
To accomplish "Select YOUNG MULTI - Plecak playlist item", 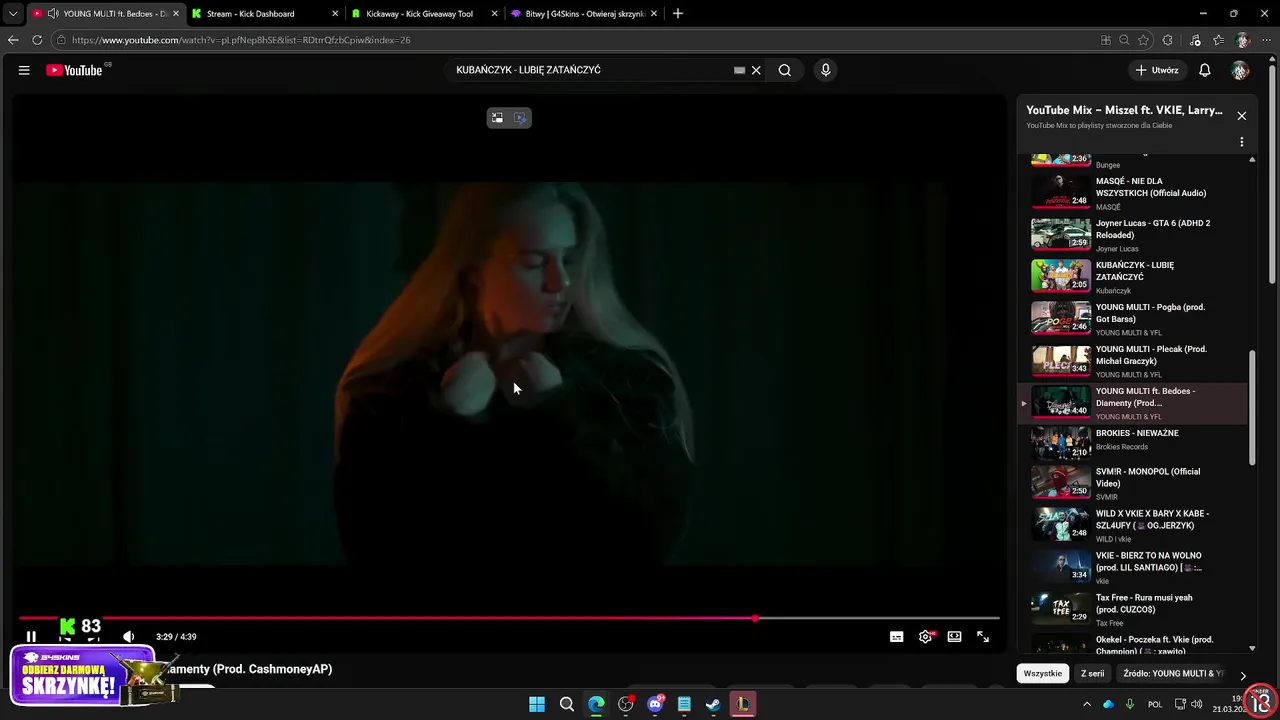I will click(1133, 360).
